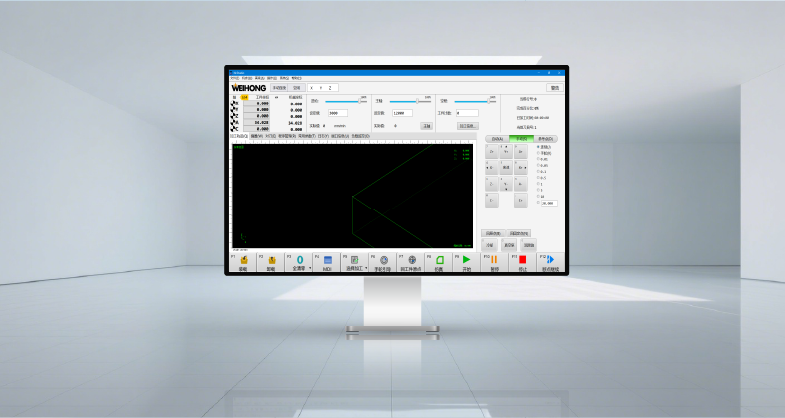Open the MDI icon in bottom toolbar
This screenshot has width=785, height=418.
tap(327, 260)
